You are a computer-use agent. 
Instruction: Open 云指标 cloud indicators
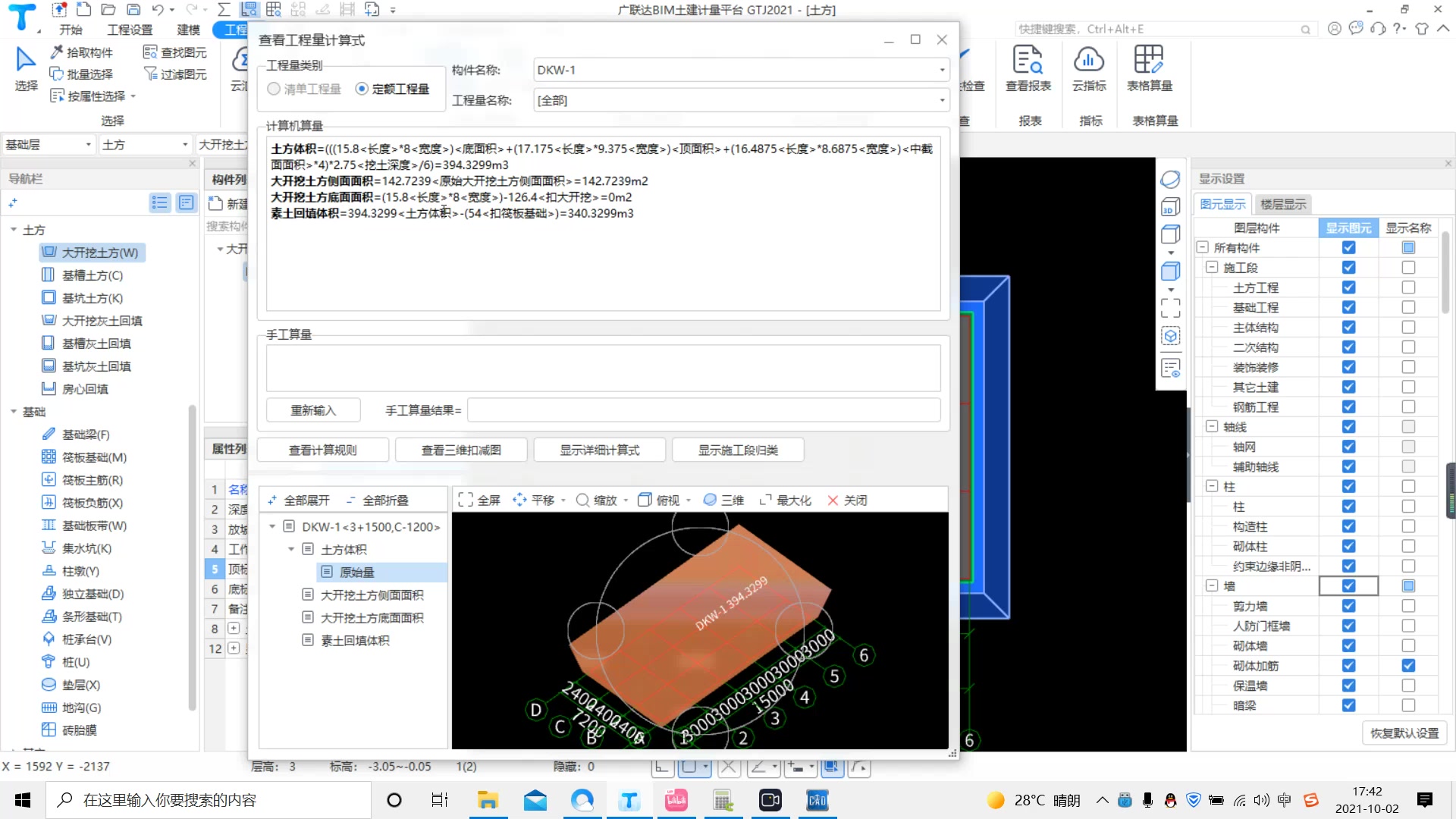[1089, 72]
